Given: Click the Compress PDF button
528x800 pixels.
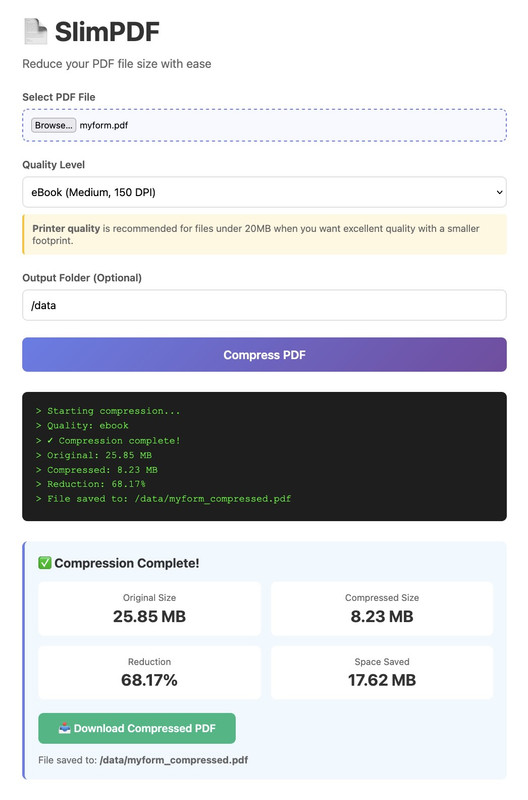Looking at the screenshot, I should [x=264, y=355].
